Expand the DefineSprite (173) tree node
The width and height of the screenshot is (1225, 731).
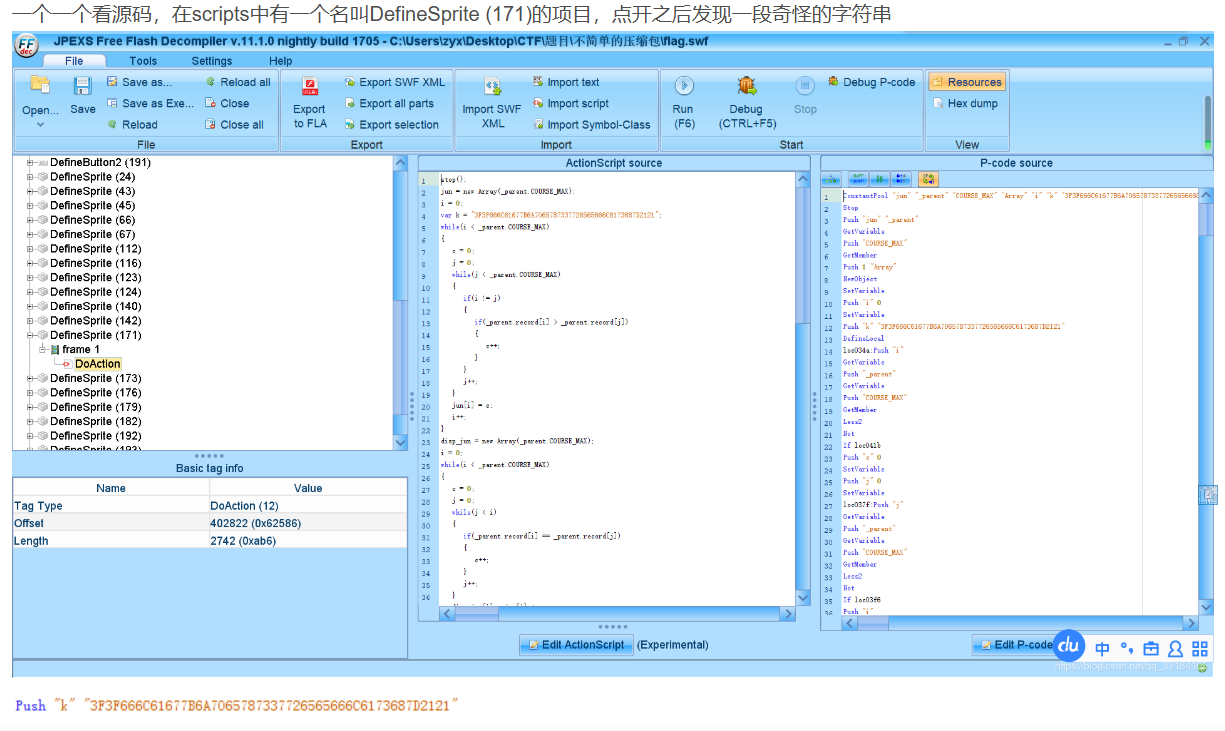pos(30,378)
